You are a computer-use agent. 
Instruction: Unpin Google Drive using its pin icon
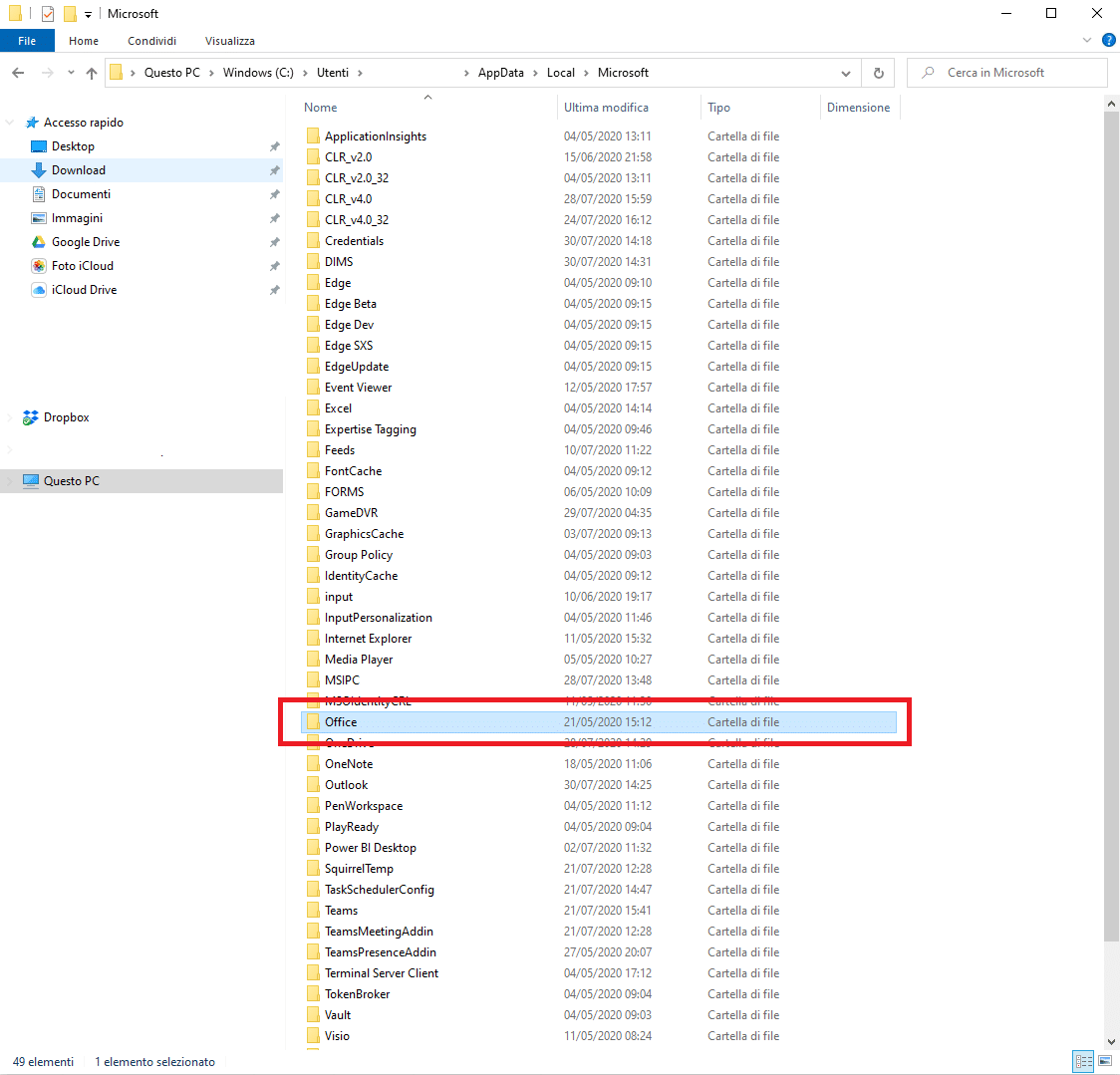coord(274,242)
